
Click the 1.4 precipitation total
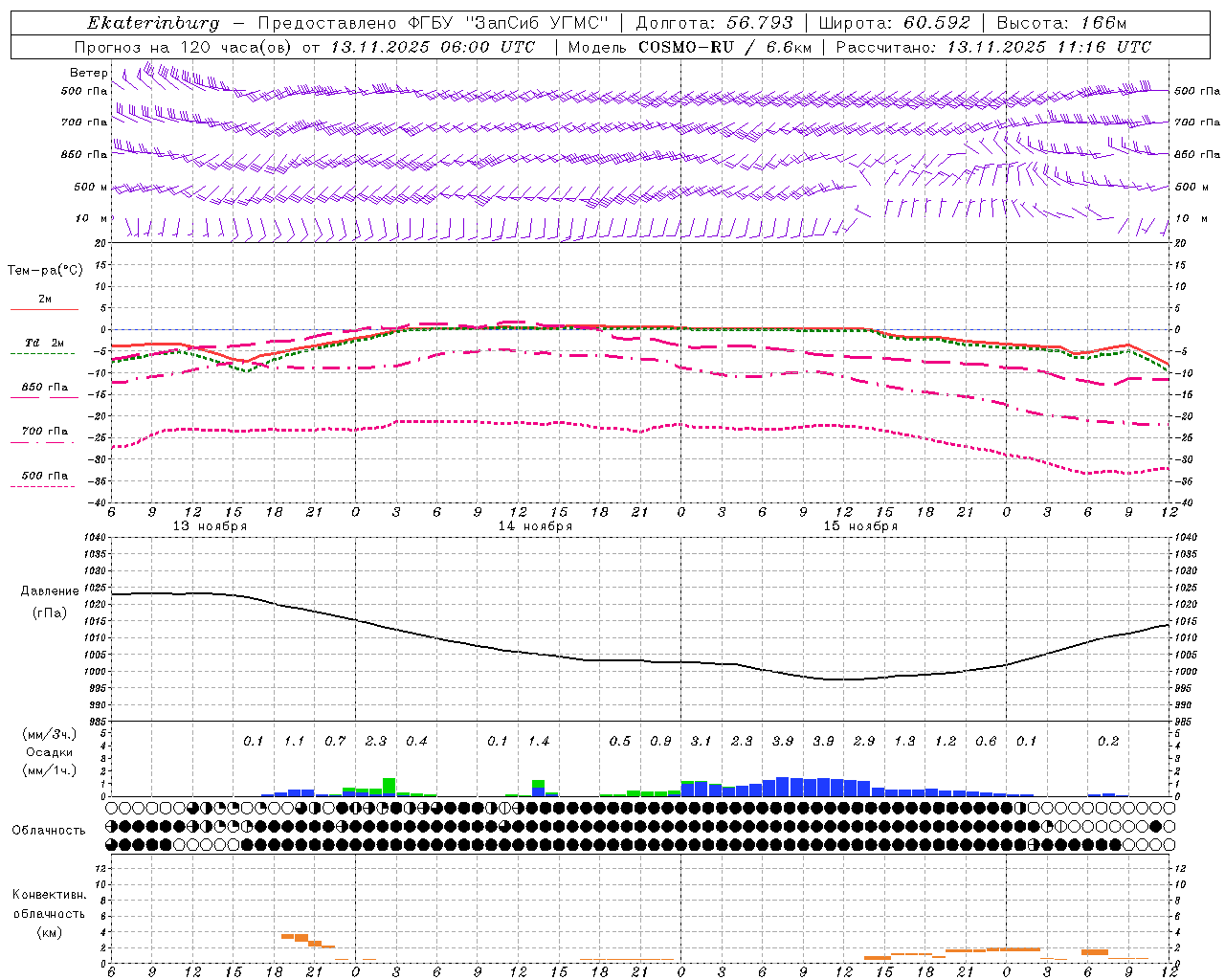(x=539, y=742)
